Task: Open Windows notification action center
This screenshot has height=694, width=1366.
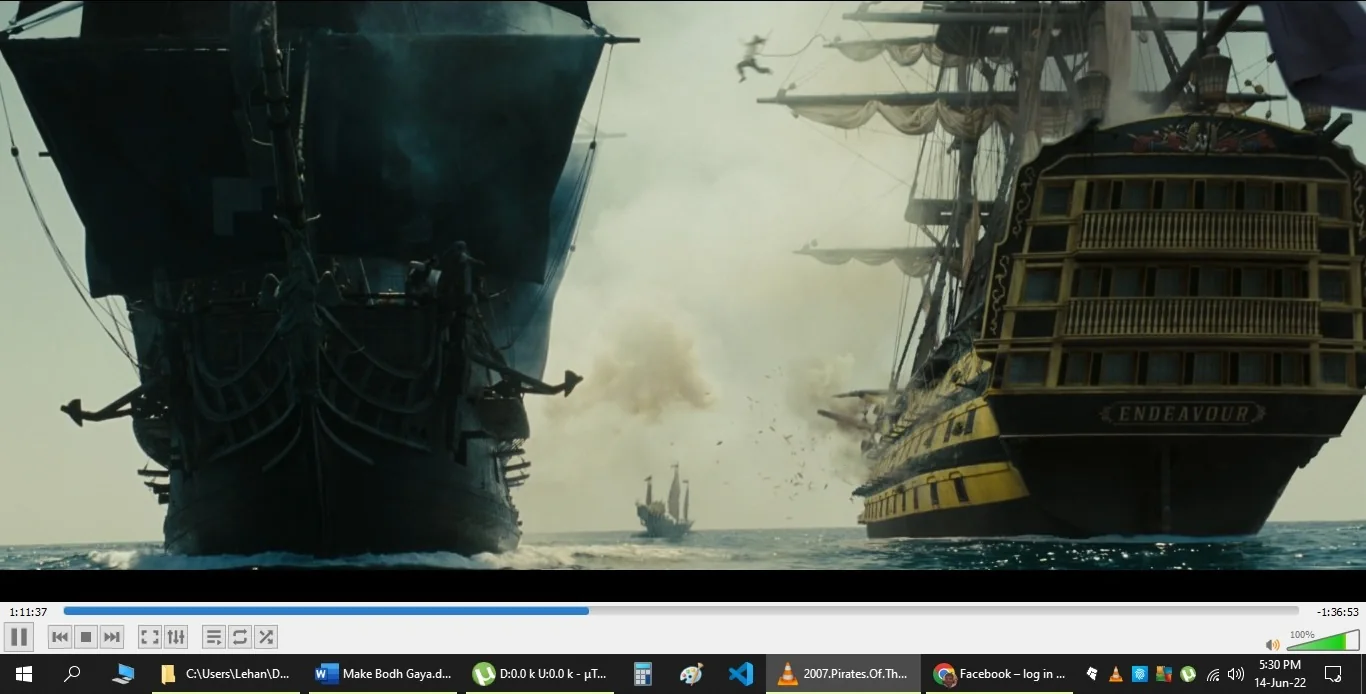Action: (x=1333, y=674)
